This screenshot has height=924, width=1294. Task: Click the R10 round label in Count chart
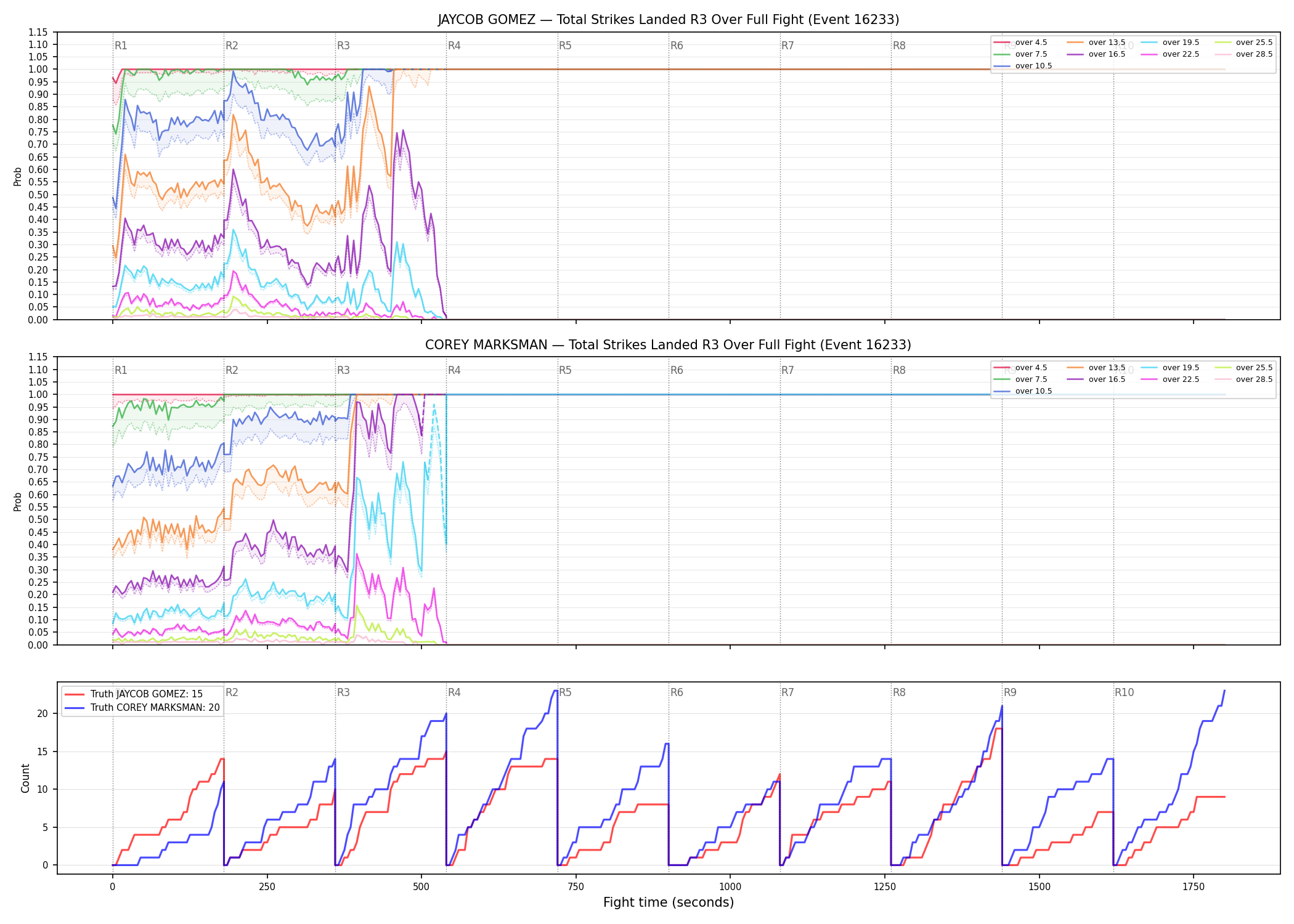[x=1124, y=692]
